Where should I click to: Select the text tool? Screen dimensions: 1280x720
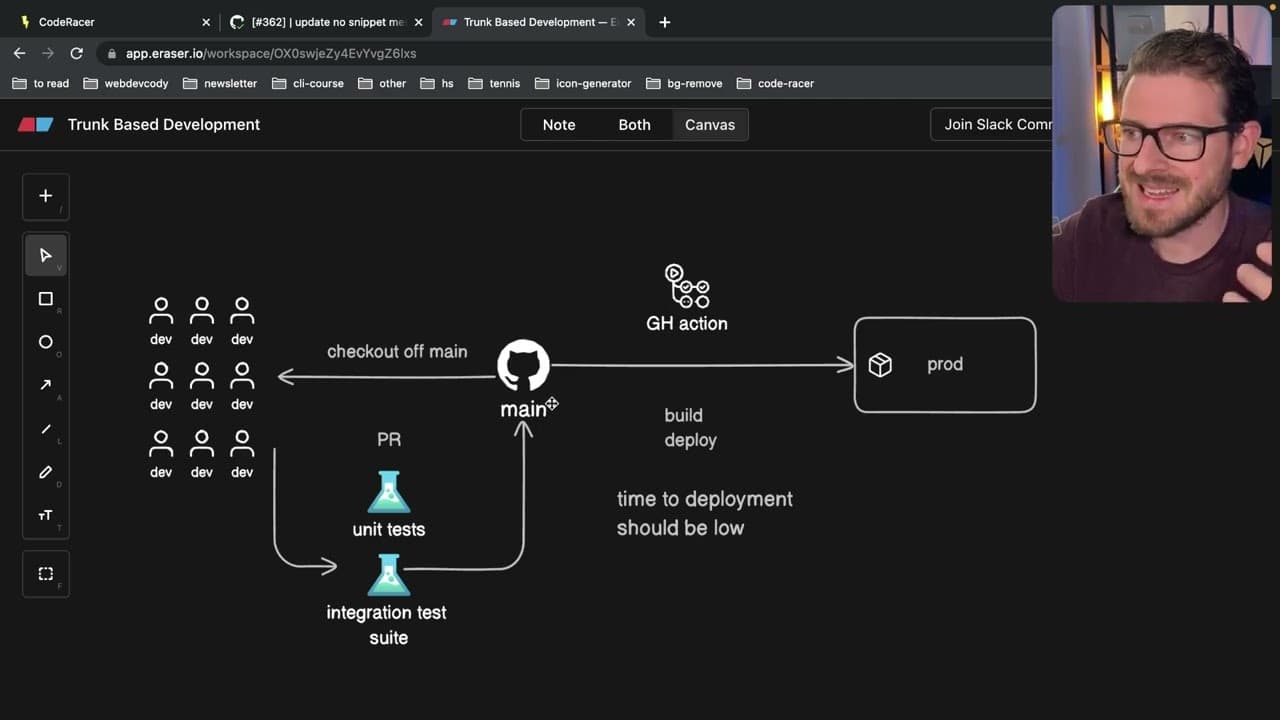click(x=46, y=515)
